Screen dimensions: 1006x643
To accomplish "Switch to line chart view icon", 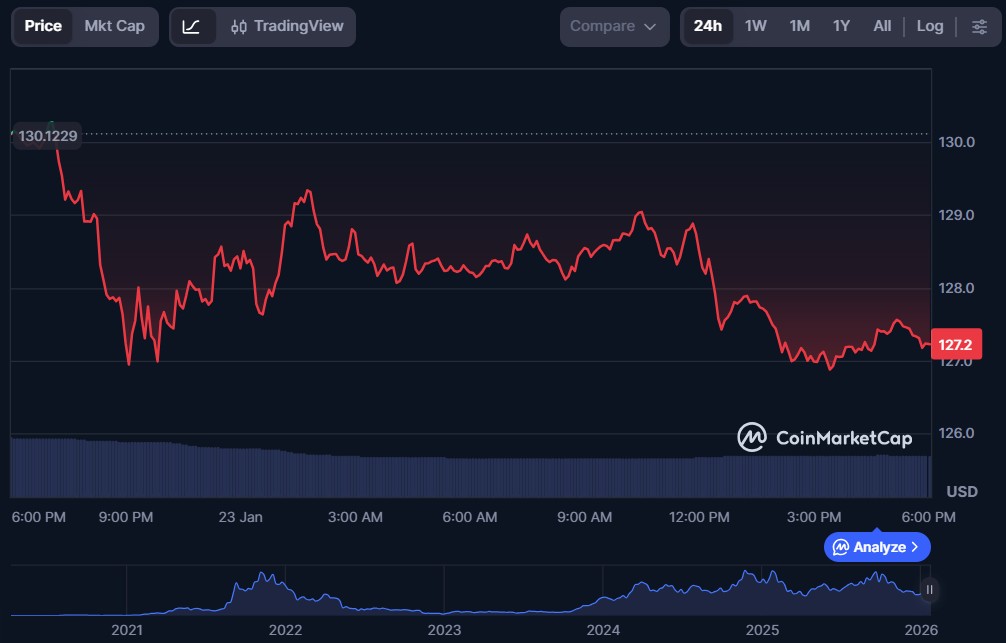I will pos(191,27).
